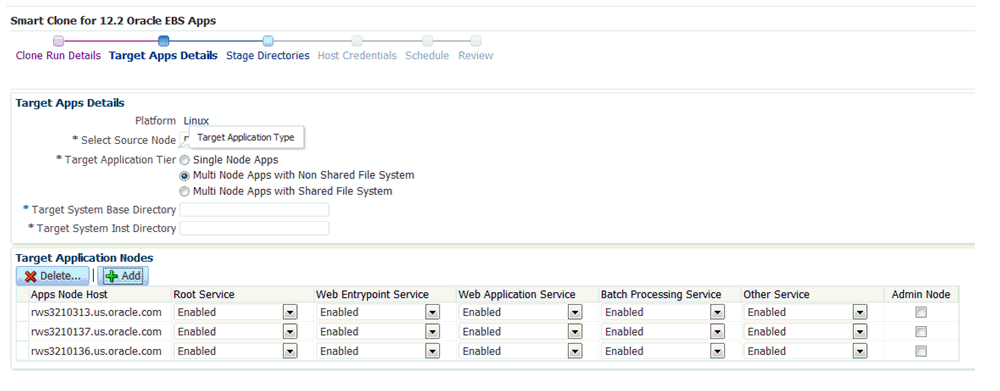
Task: Click Web Entrypoint Service column header
Action: (x=372, y=295)
